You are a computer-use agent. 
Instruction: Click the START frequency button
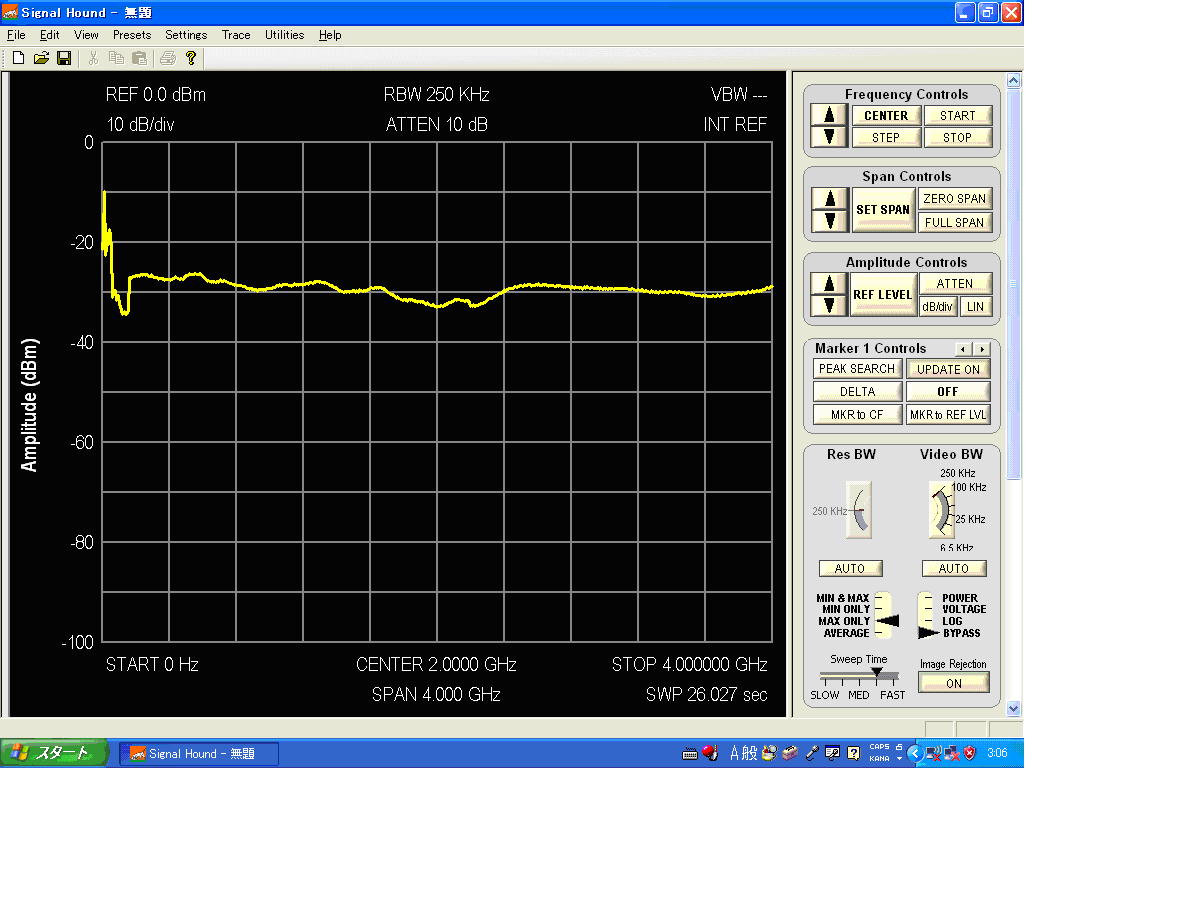point(957,115)
